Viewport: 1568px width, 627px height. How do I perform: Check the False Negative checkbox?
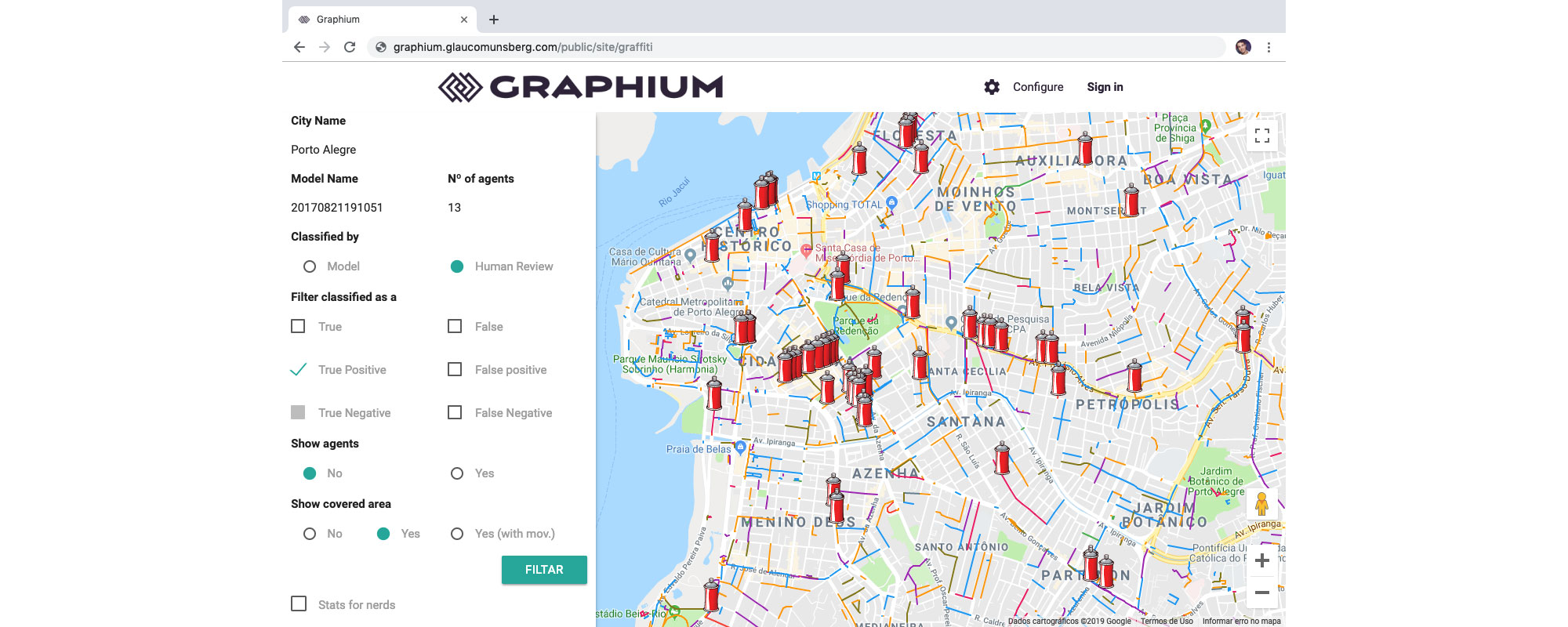pyautogui.click(x=455, y=412)
